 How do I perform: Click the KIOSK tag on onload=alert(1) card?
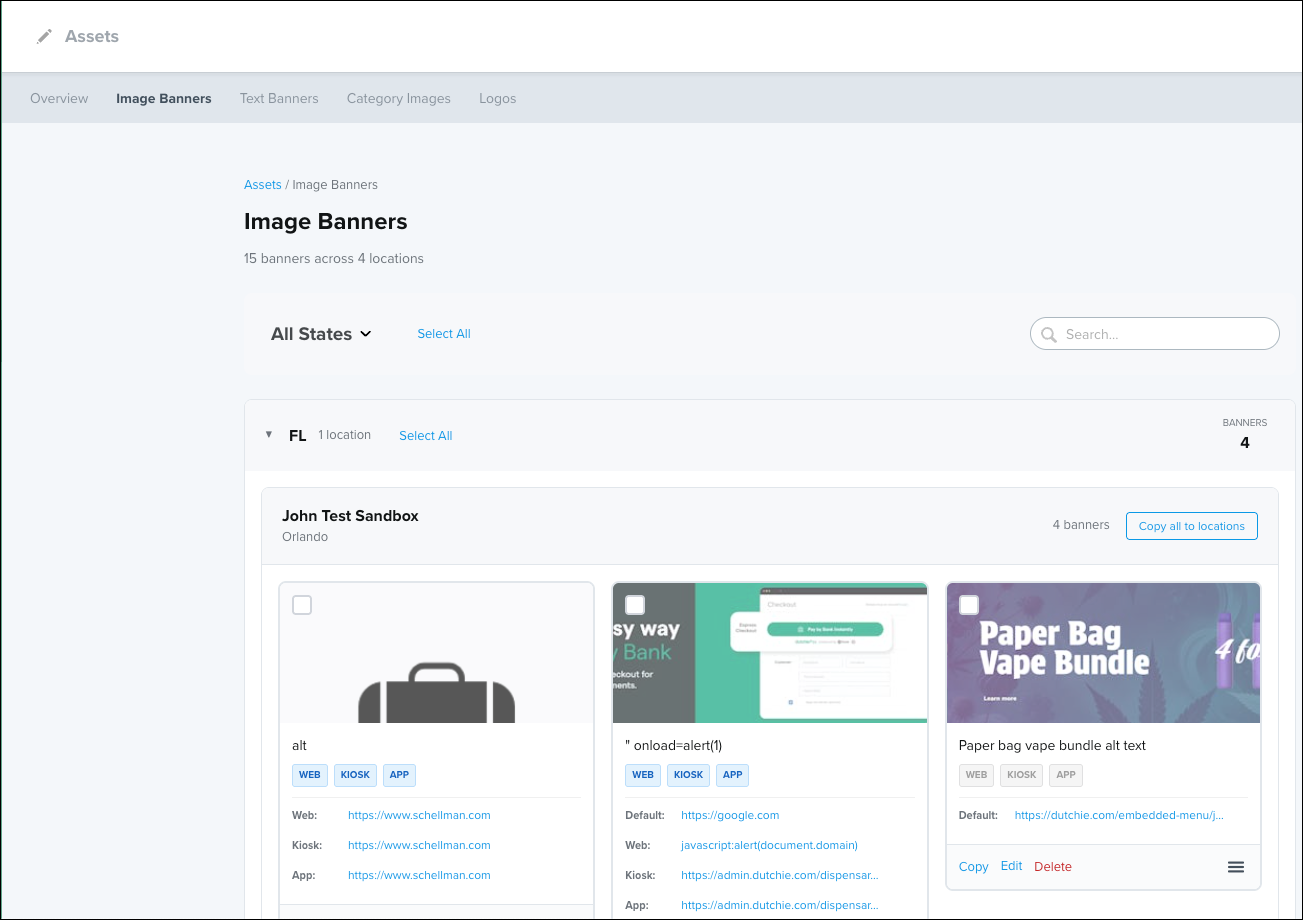[688, 775]
